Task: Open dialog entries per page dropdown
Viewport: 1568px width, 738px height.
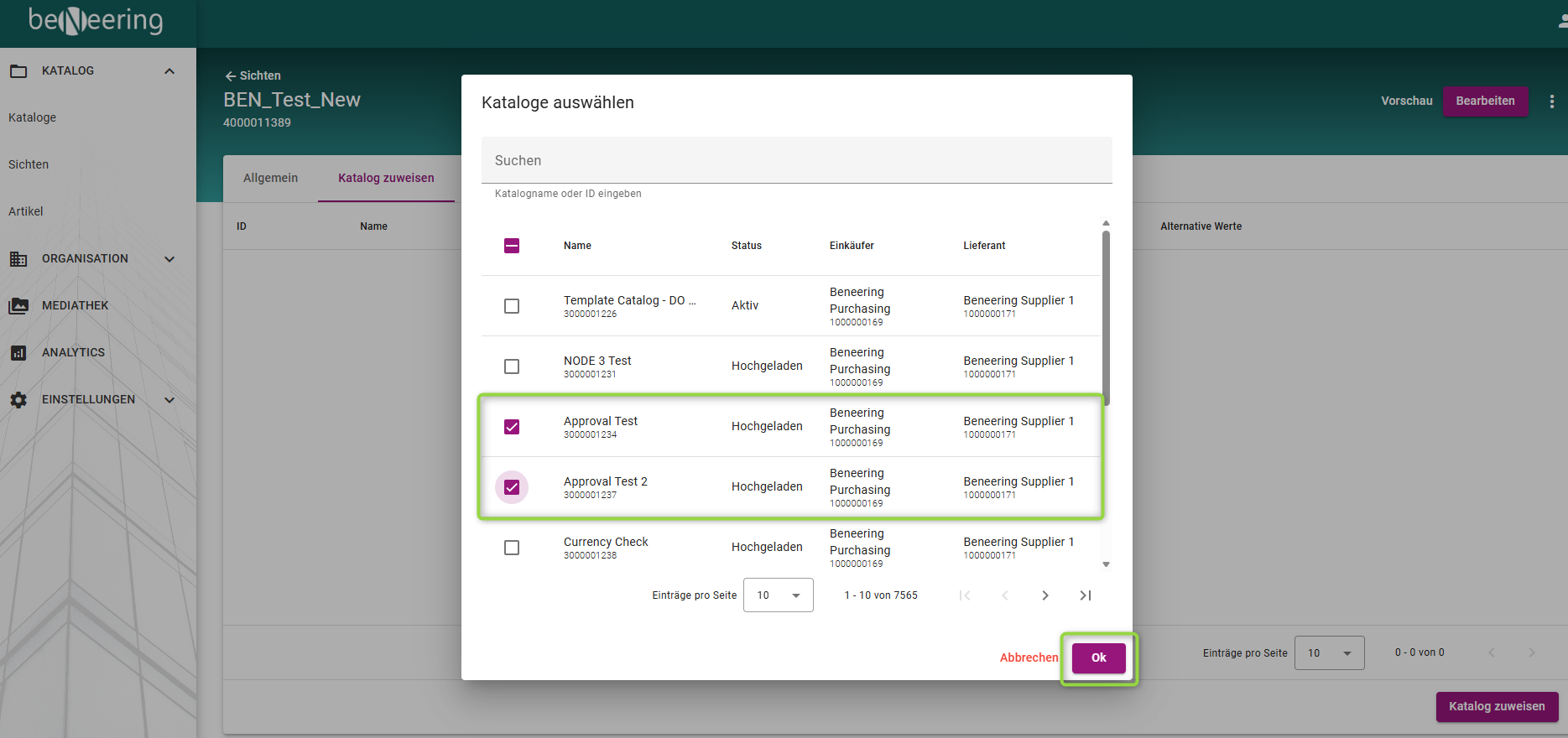Action: 778,595
